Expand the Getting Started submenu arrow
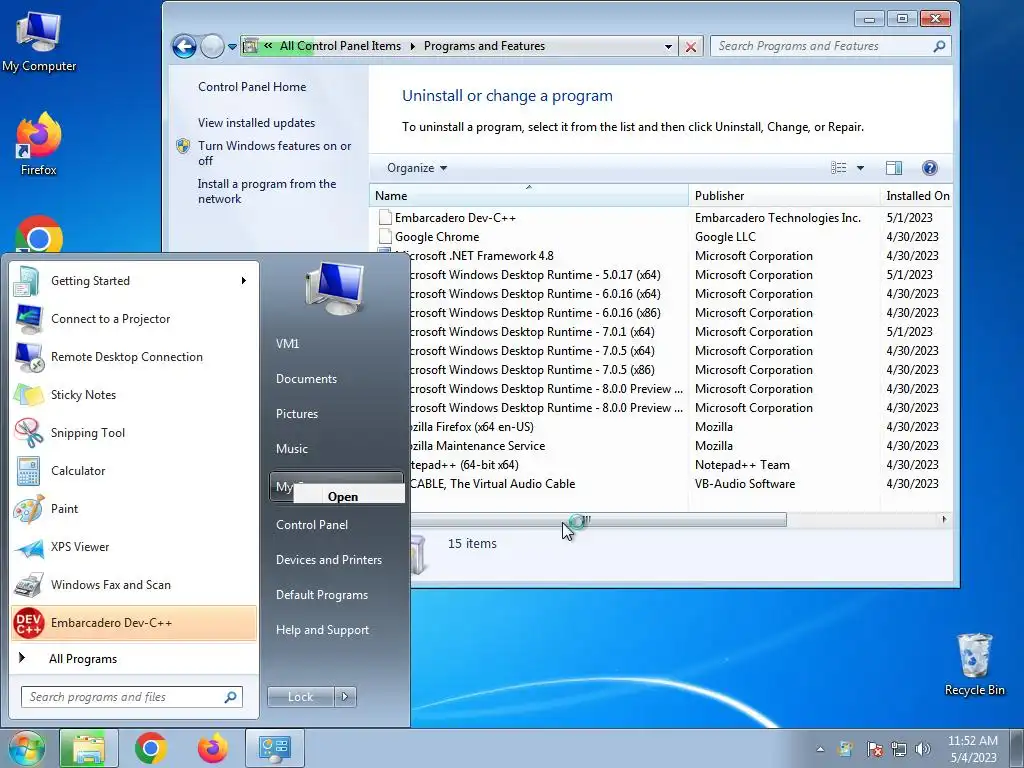This screenshot has width=1024, height=768. click(x=244, y=281)
